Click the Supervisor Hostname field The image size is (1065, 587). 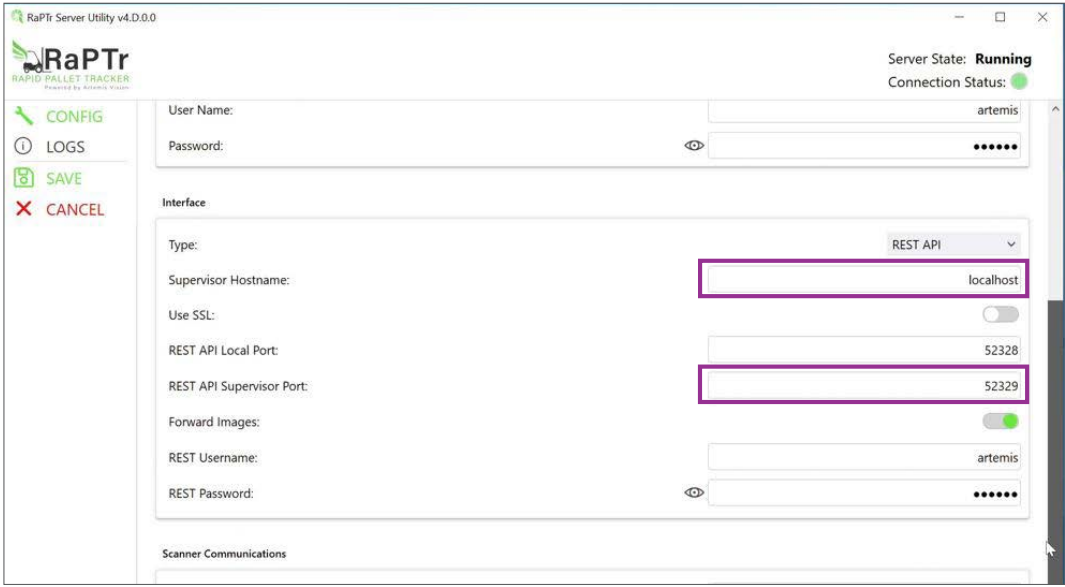(864, 280)
